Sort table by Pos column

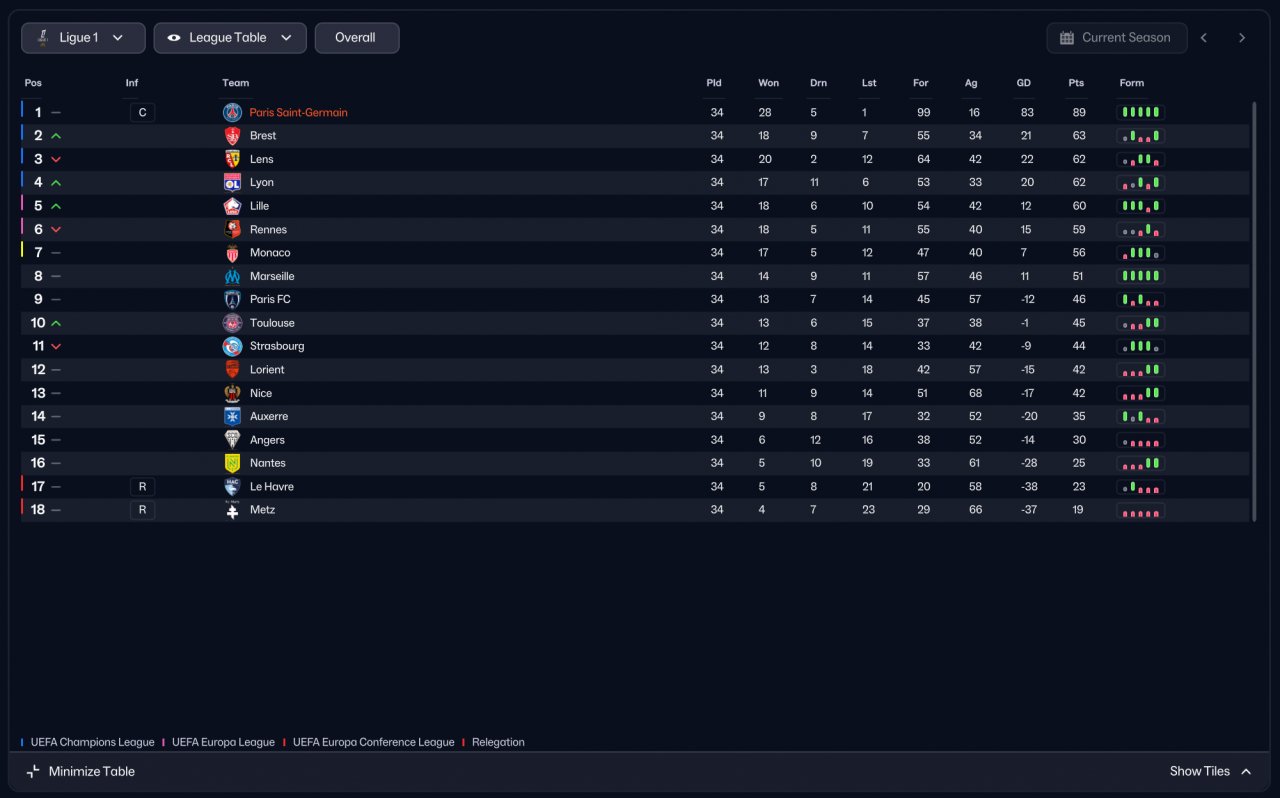33,83
